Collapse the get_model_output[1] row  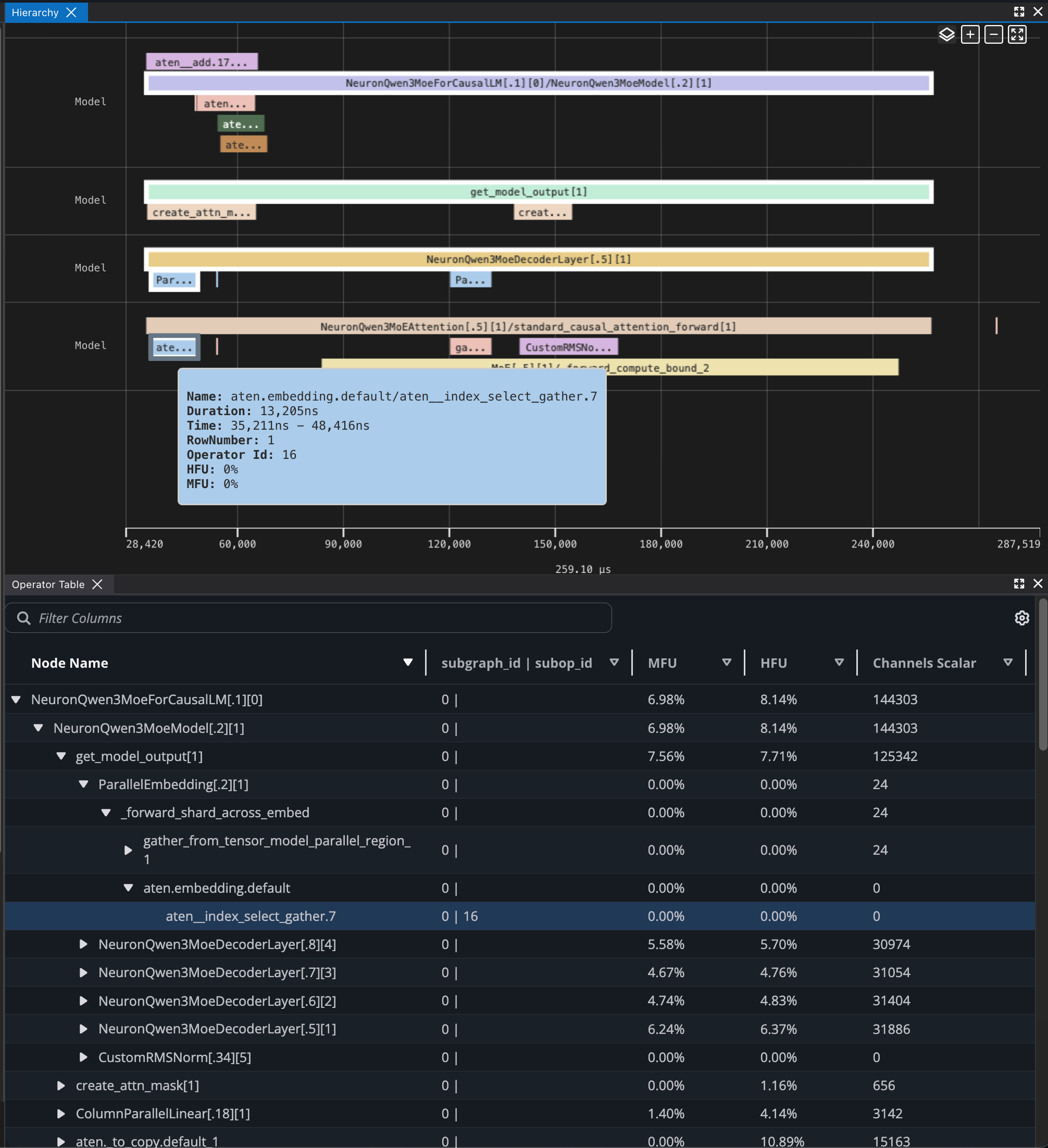[x=61, y=756]
